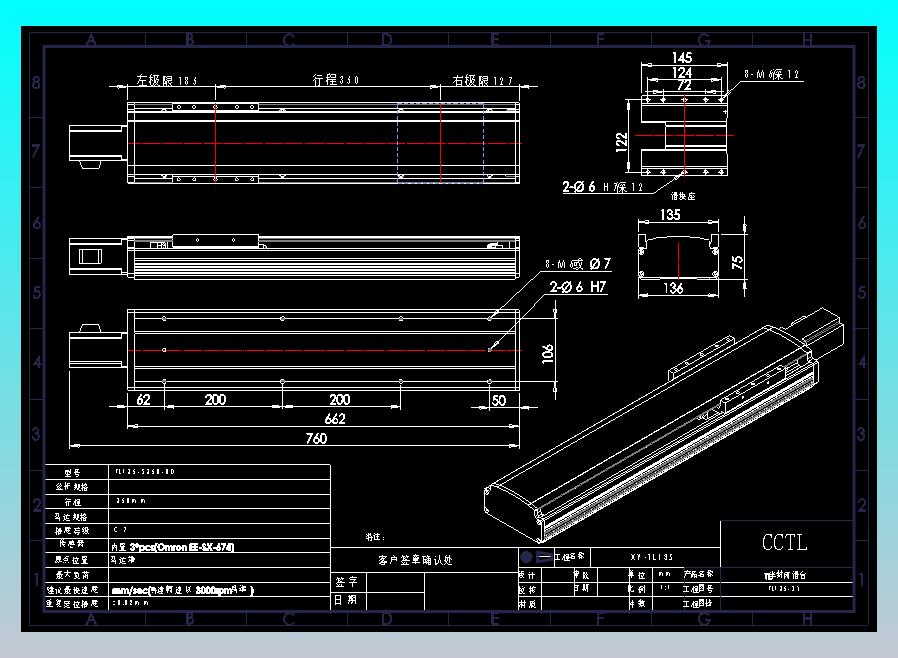
Task: Click the 工程图号 label in title block
Action: [x=698, y=589]
